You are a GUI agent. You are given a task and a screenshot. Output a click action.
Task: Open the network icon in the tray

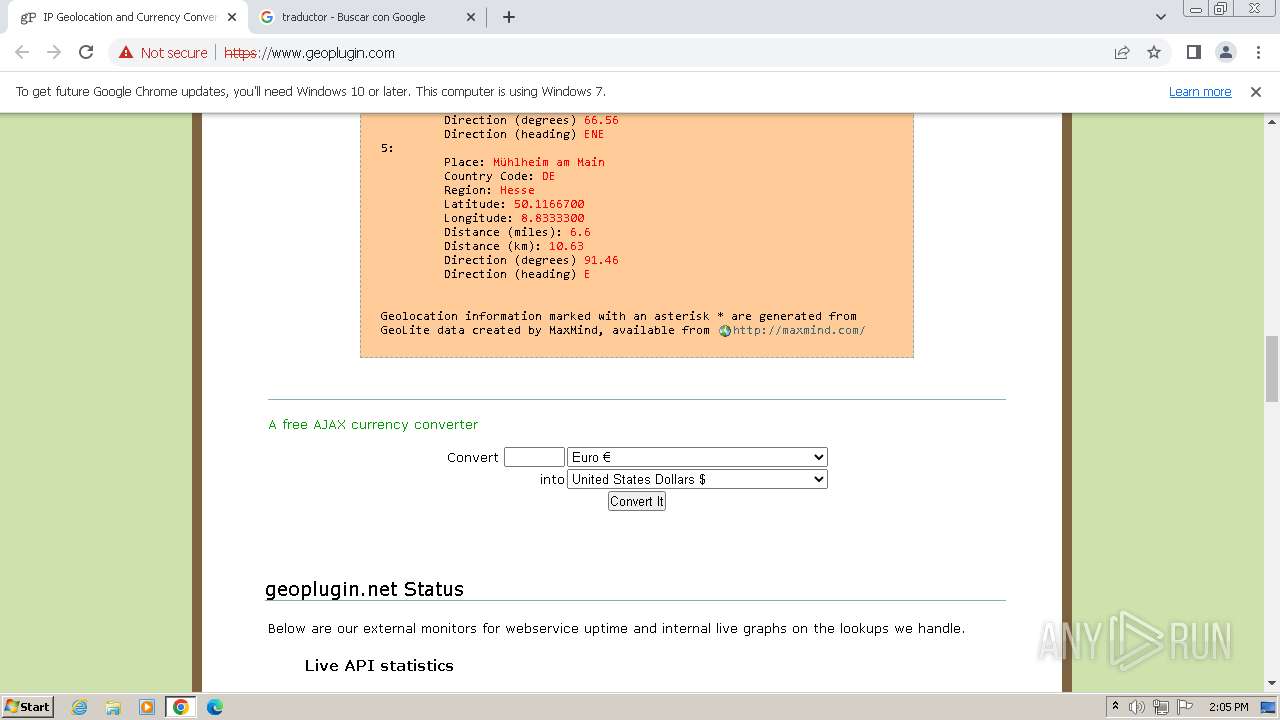[1161, 707]
